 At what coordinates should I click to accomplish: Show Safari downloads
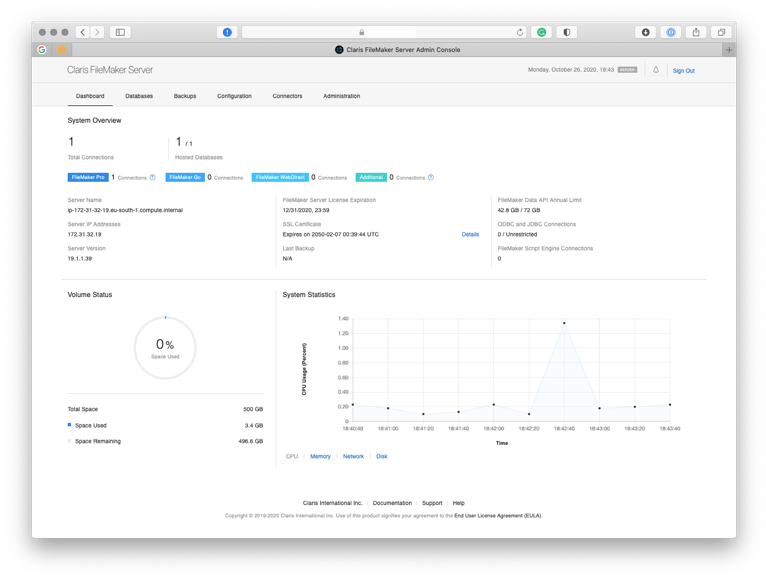pyautogui.click(x=645, y=32)
